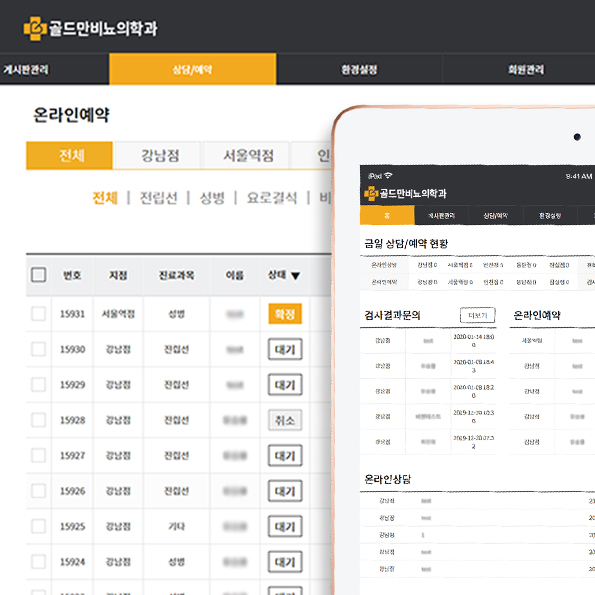Open 상담/예약 in the iPad navigation bar
Viewport: 595px width, 595px height.
pyautogui.click(x=496, y=216)
